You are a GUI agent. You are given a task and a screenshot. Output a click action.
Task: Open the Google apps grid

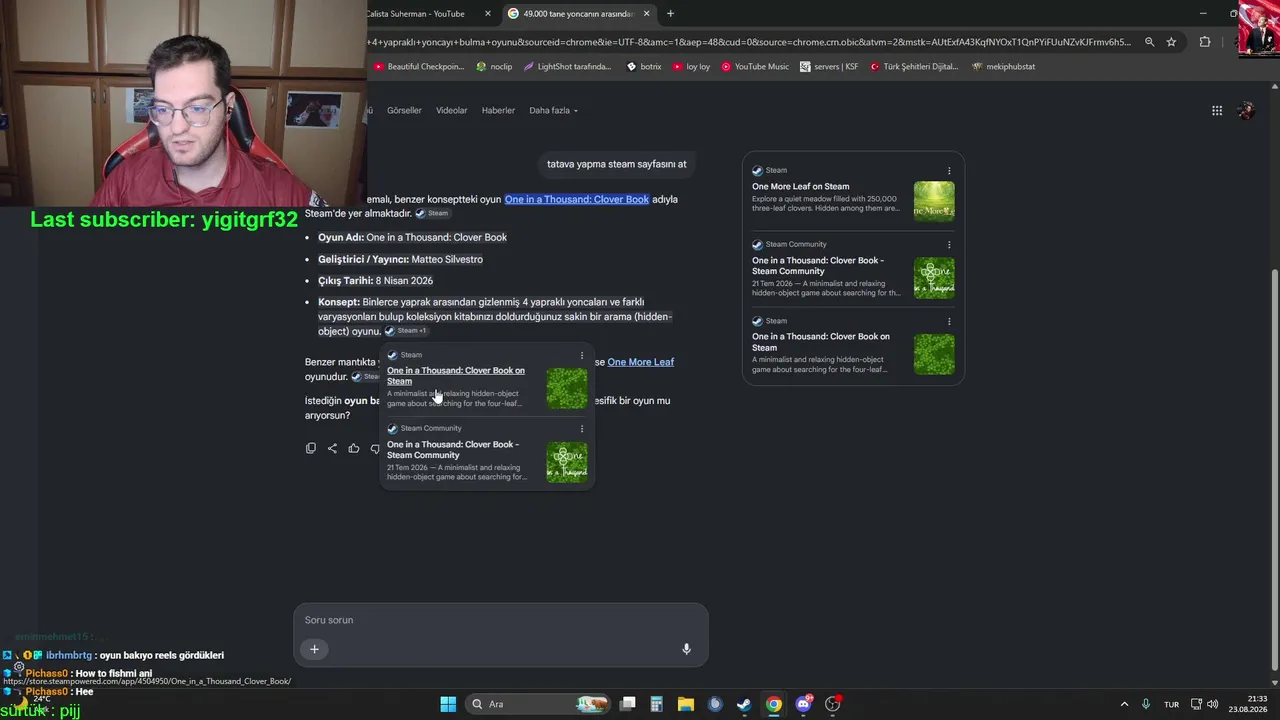[x=1217, y=111]
